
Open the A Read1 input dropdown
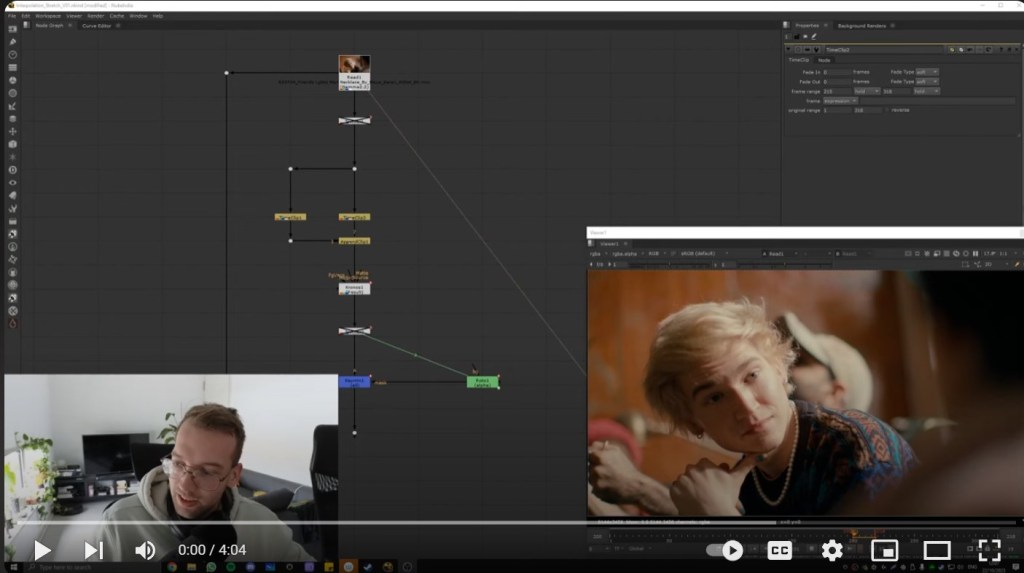(780, 254)
